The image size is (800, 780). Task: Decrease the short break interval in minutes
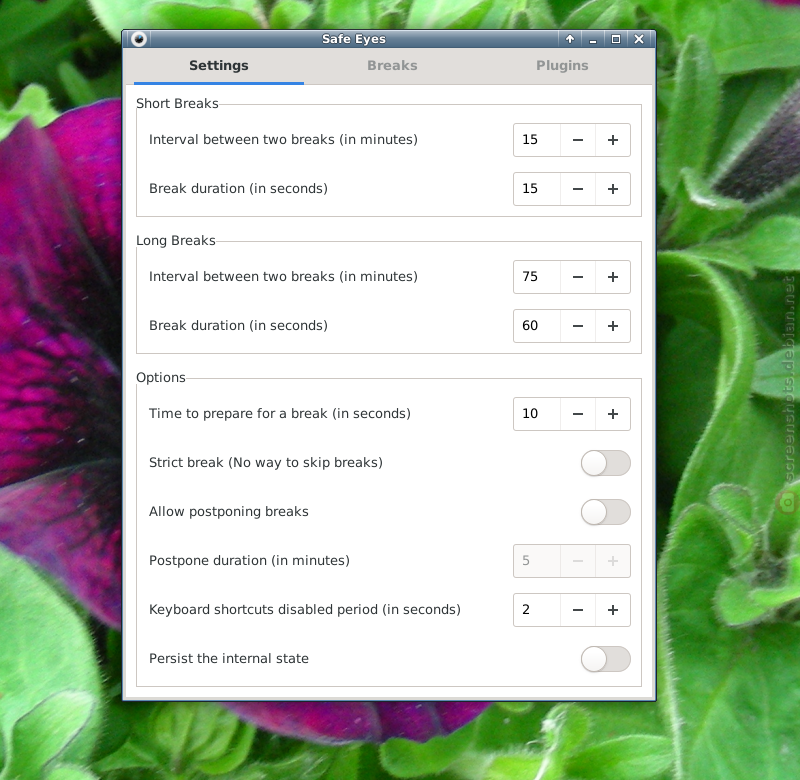pyautogui.click(x=578, y=140)
